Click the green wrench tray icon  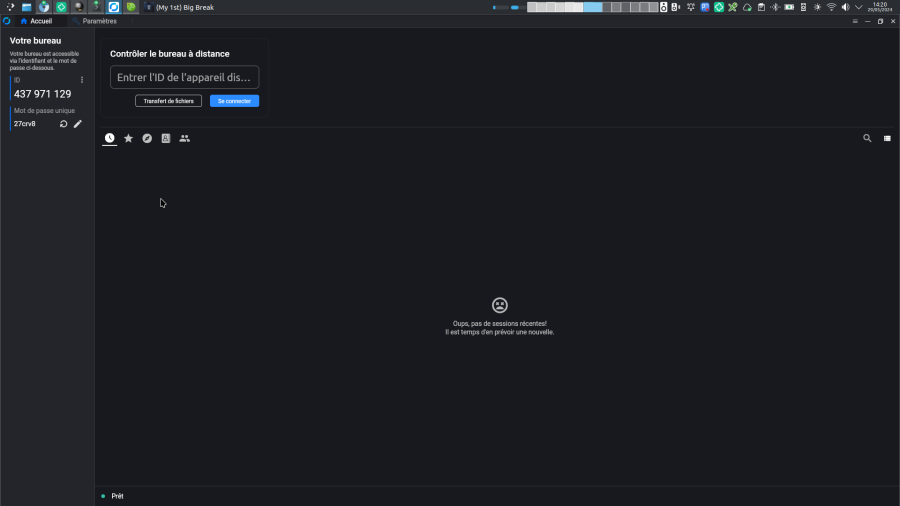[x=732, y=7]
